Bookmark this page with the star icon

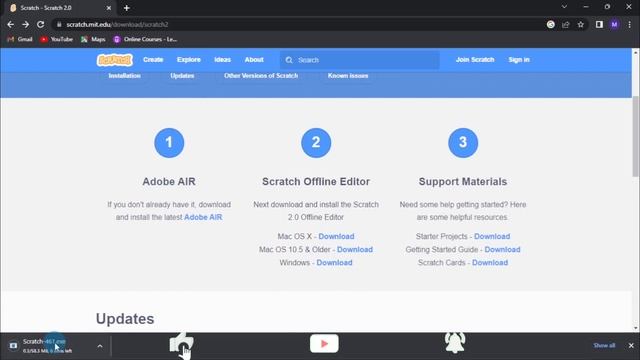point(581,24)
